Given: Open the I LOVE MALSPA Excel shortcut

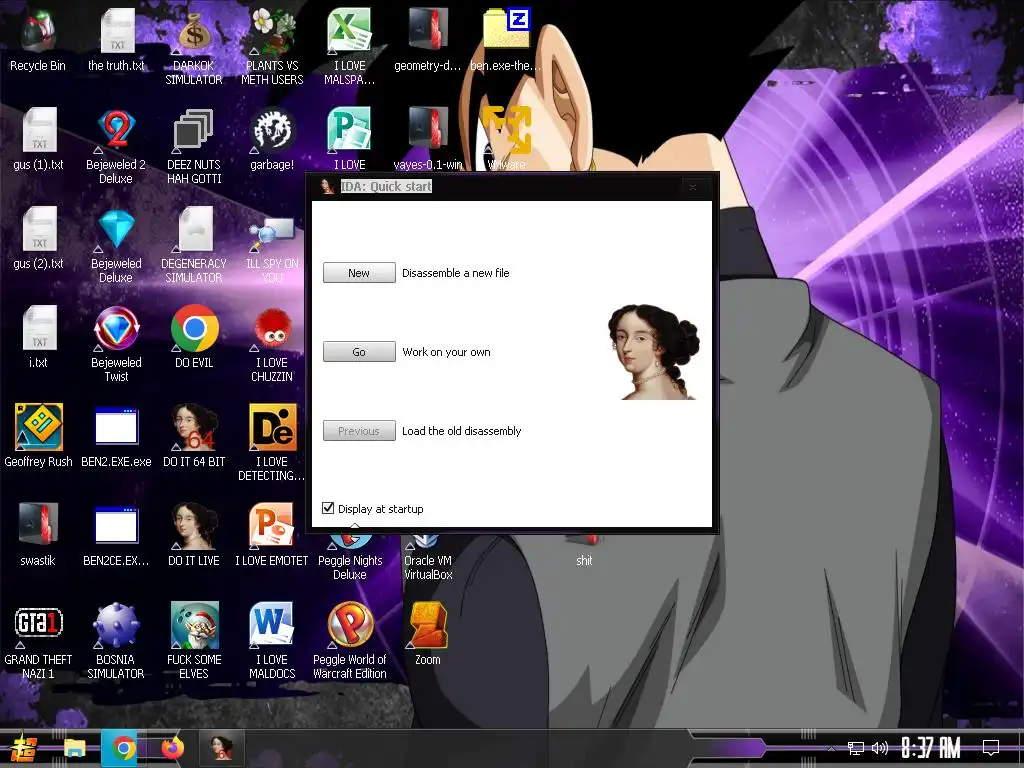Looking at the screenshot, I should (349, 31).
